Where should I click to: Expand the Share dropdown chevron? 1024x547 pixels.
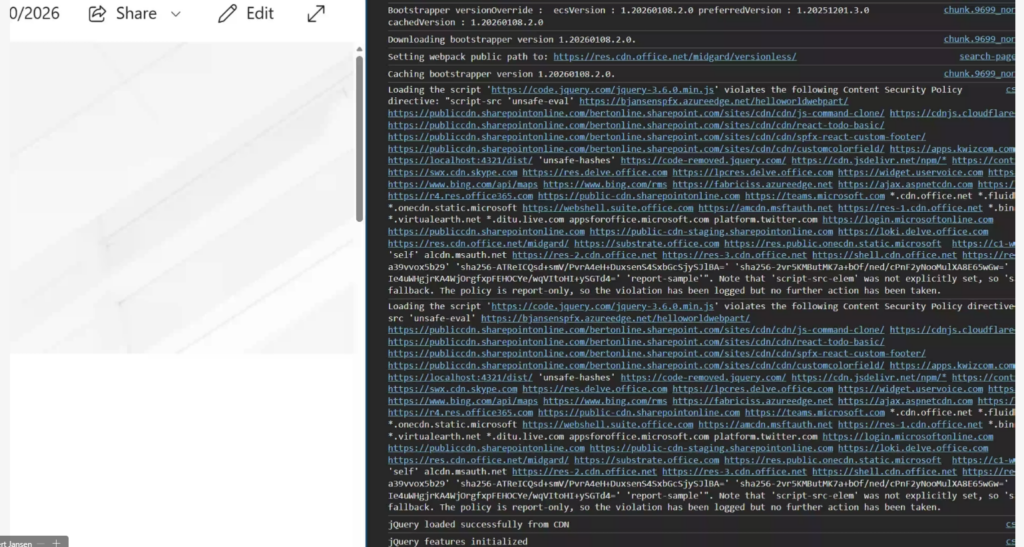[x=176, y=14]
